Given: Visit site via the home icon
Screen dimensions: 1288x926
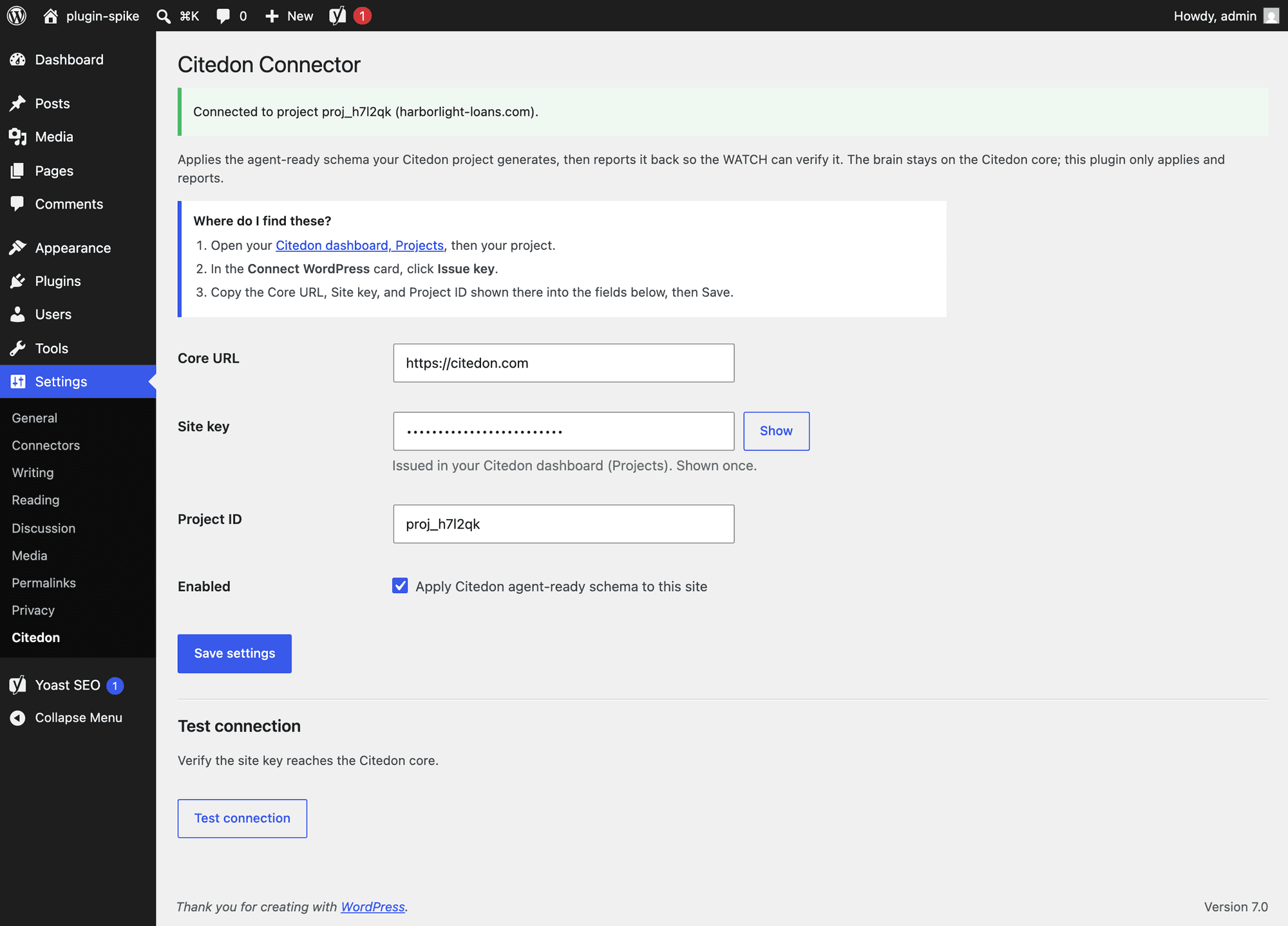Looking at the screenshot, I should (50, 15).
